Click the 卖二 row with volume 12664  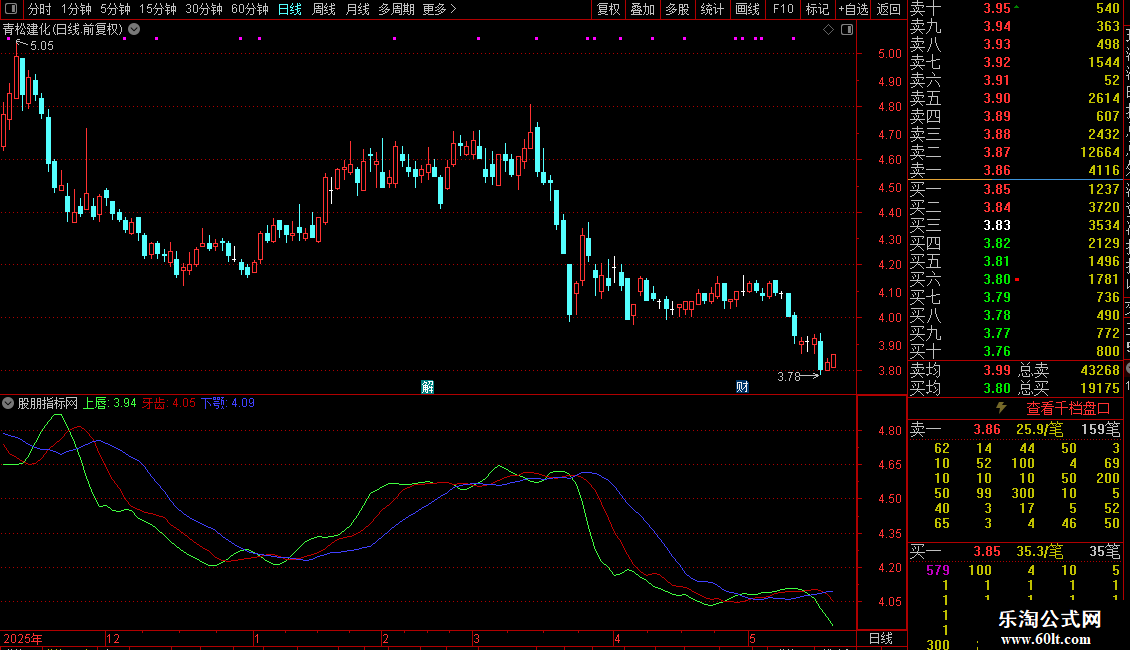point(1015,152)
